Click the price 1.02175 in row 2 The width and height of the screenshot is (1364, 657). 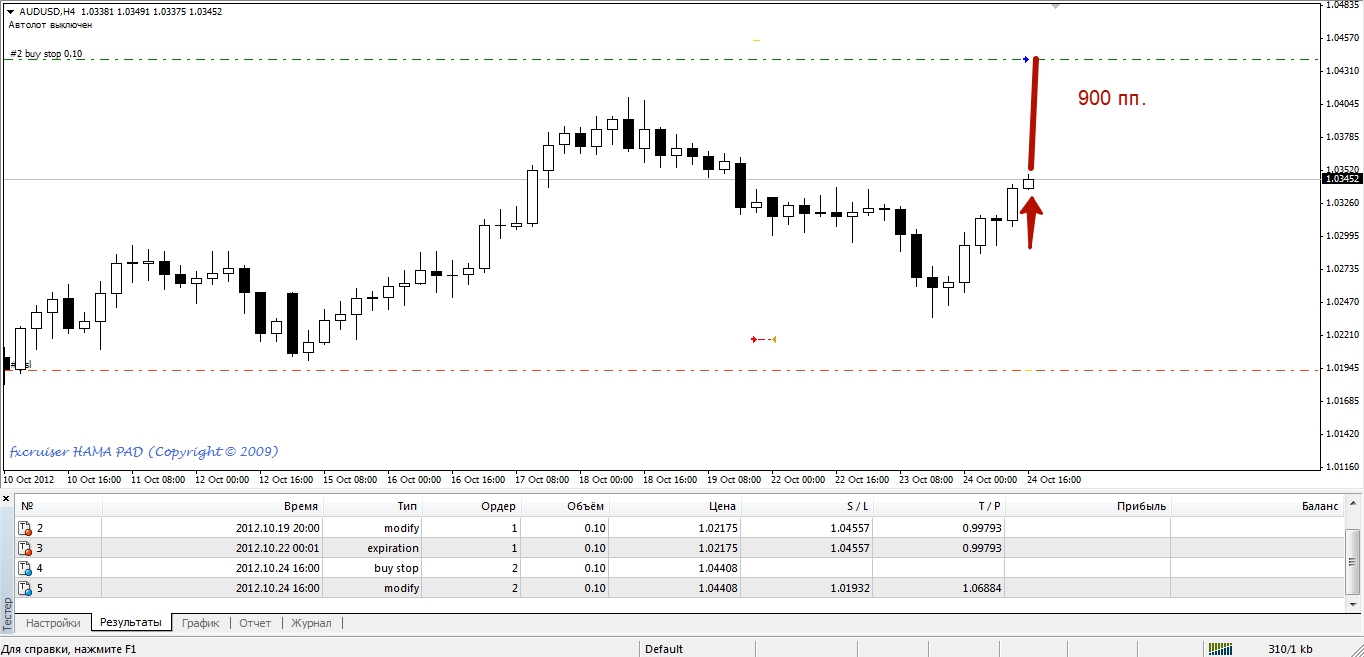coord(718,528)
